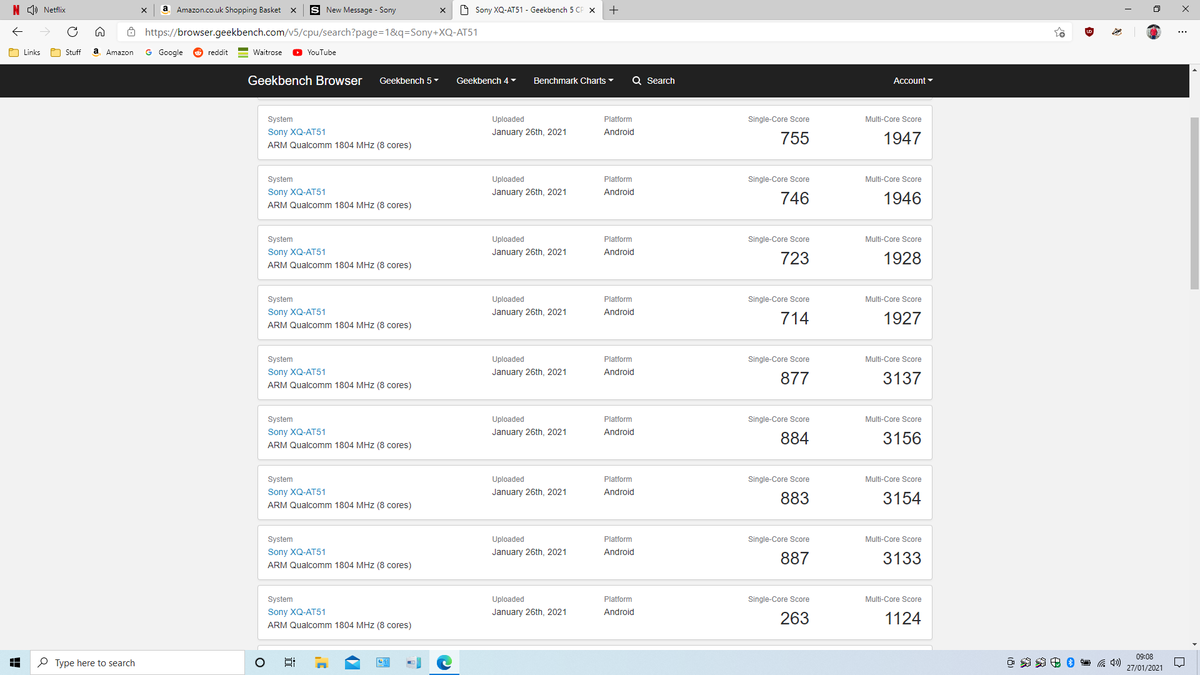The width and height of the screenshot is (1200, 675).
Task: Open Mail app in taskbar
Action: tap(352, 663)
